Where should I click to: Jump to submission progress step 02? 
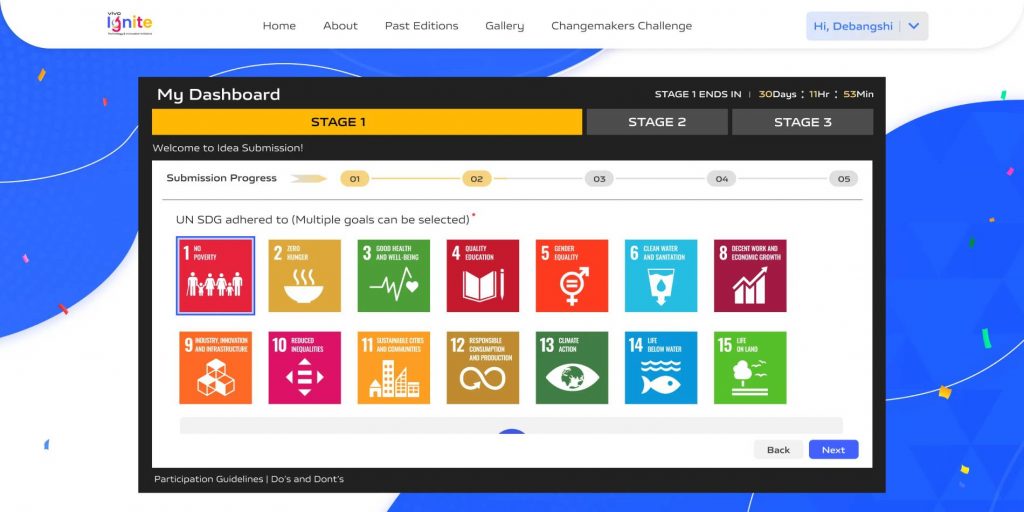click(x=477, y=179)
